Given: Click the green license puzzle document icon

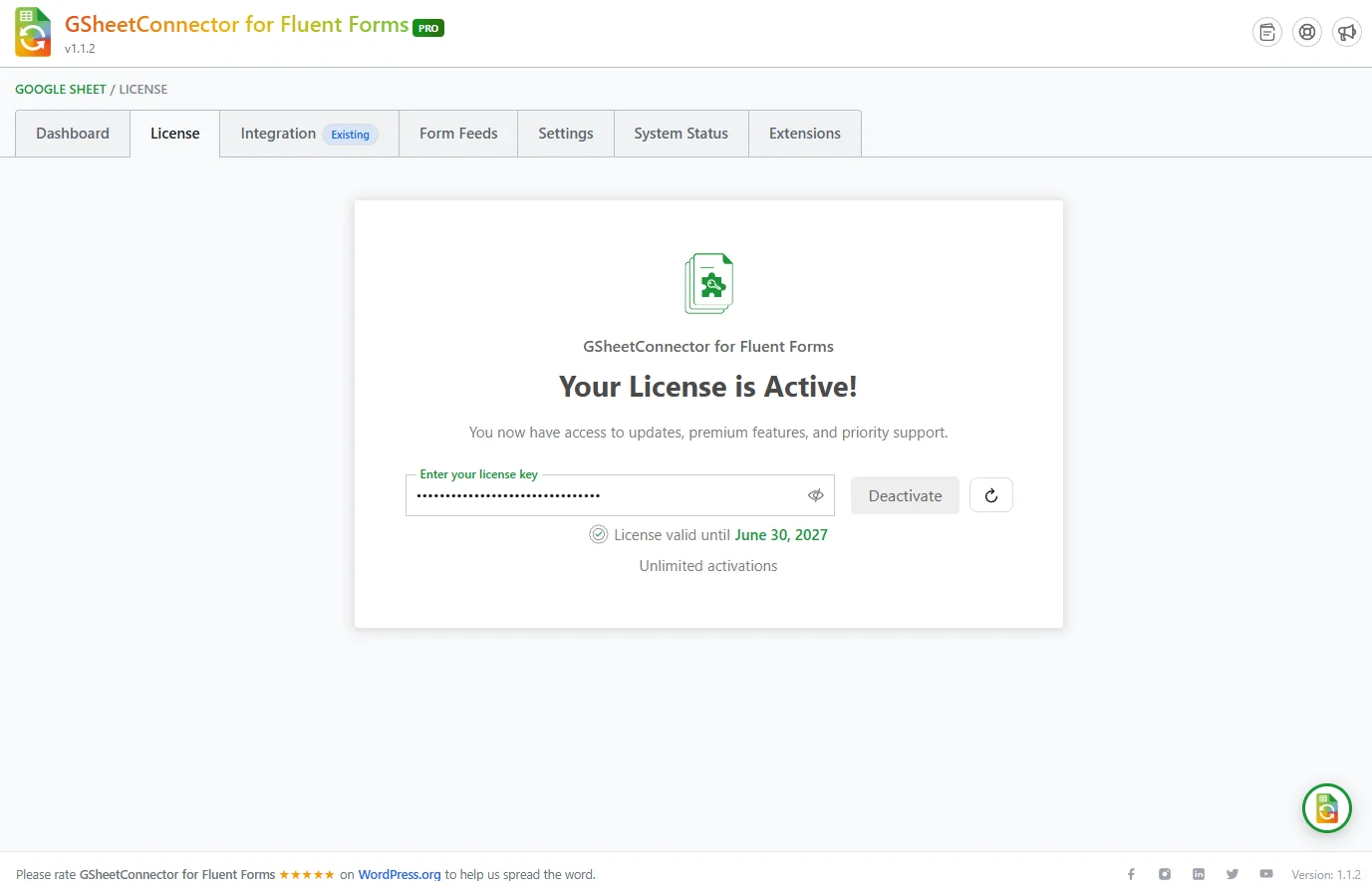Looking at the screenshot, I should click(708, 283).
